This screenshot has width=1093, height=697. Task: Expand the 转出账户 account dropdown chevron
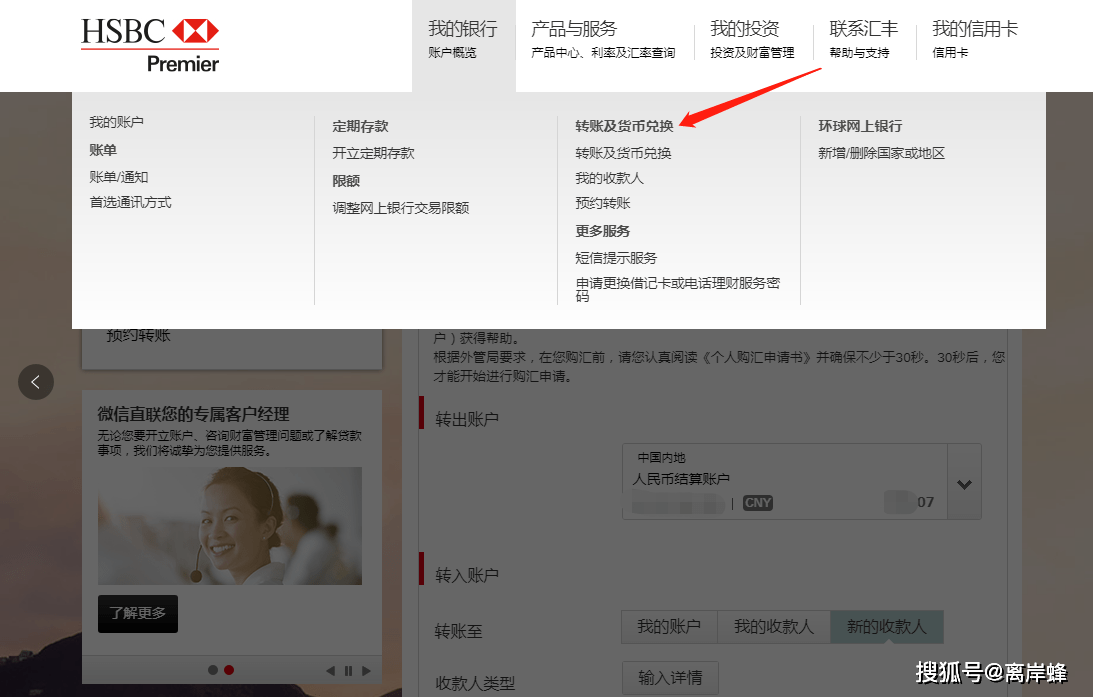[964, 484]
